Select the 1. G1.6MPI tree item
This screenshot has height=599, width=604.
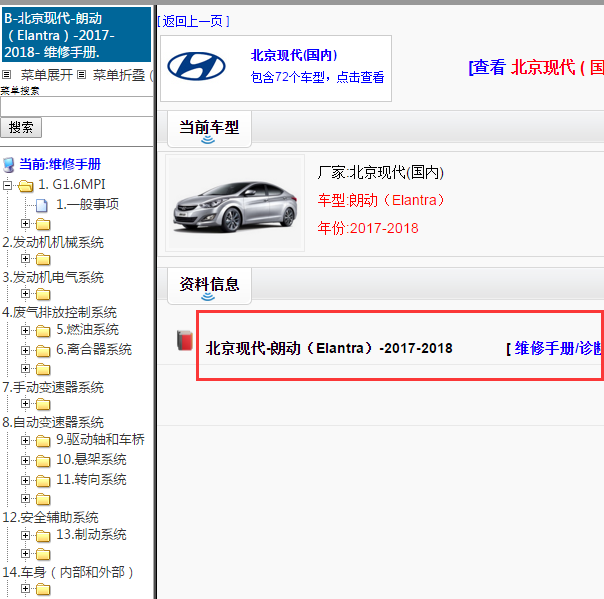coord(72,185)
